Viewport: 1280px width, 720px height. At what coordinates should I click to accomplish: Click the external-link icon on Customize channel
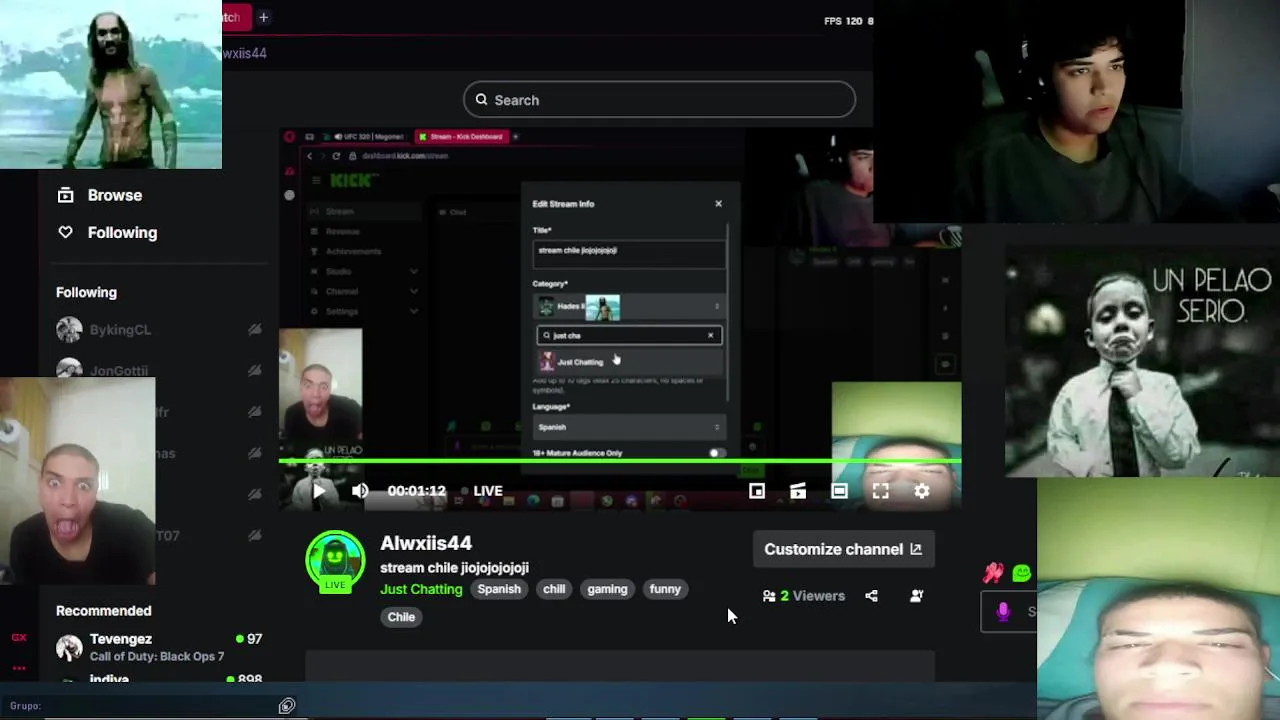point(915,549)
